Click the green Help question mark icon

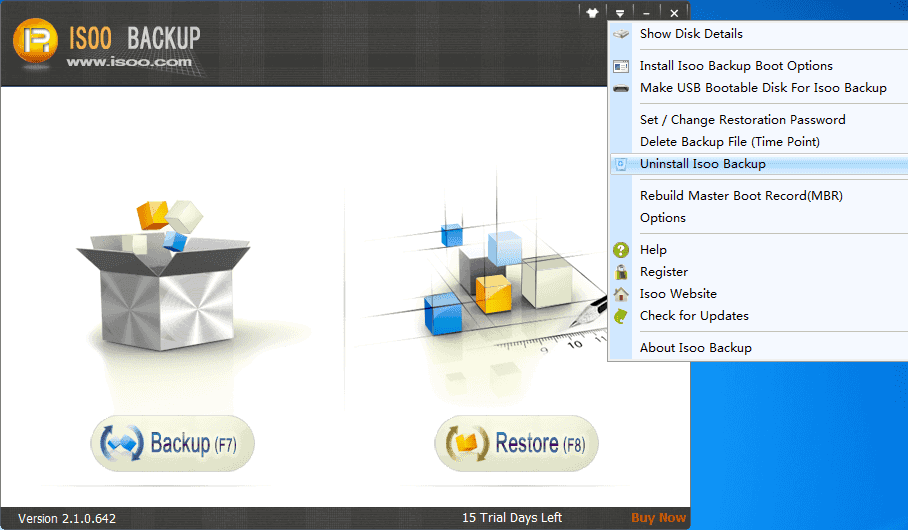[x=621, y=250]
